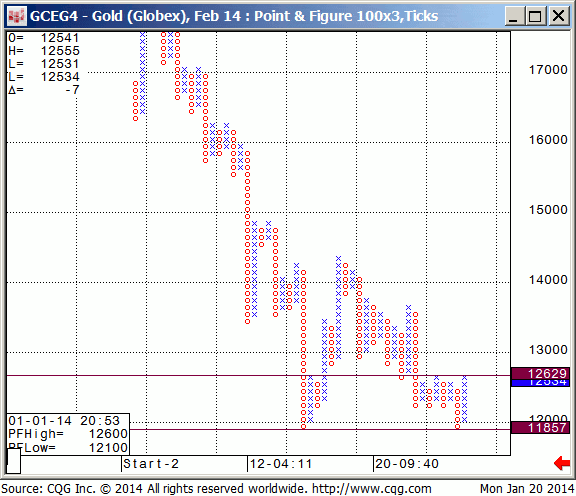Click the window title GCEG4 Gold text
Image resolution: width=576 pixels, height=496 pixels.
click(234, 16)
